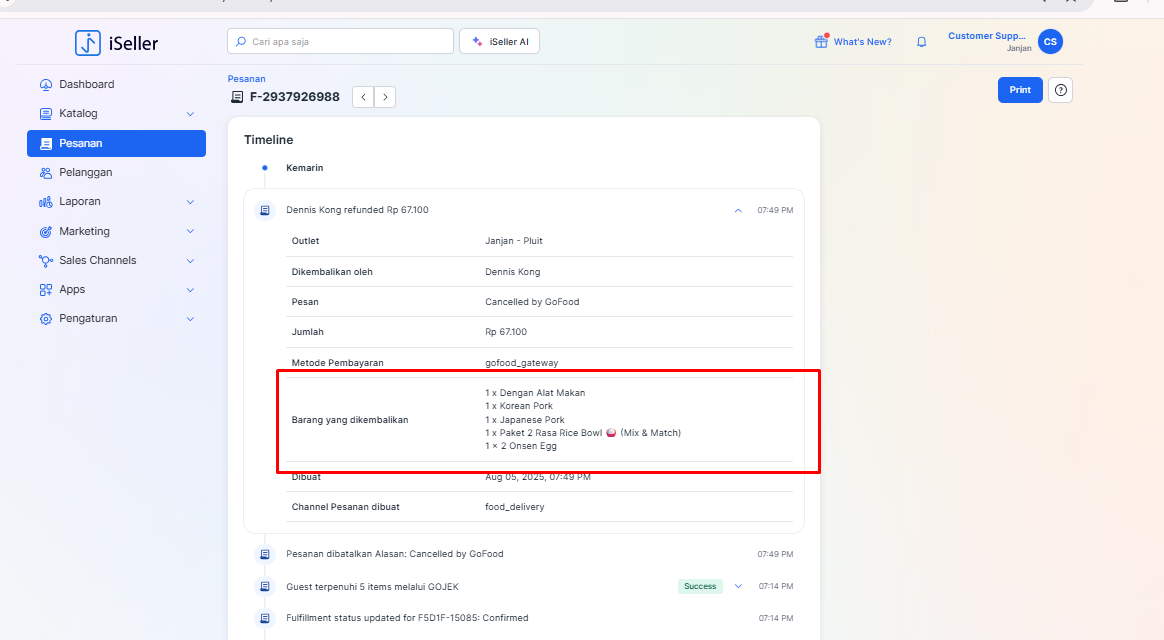Go to next order arrow
The image size is (1164, 640).
click(385, 97)
